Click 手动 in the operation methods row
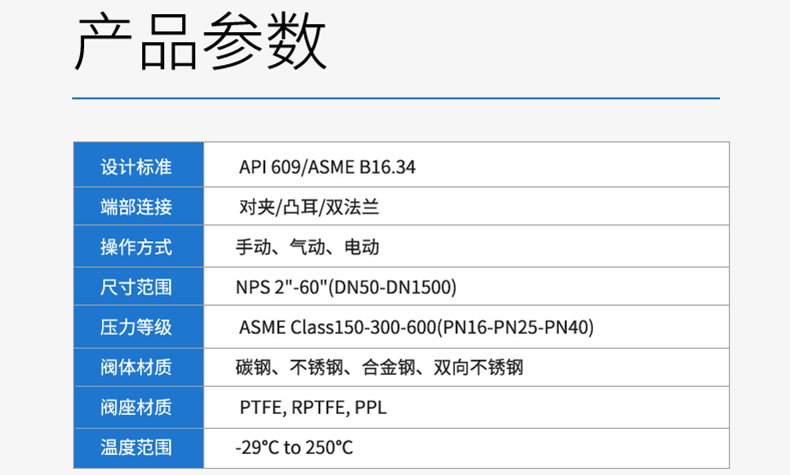The image size is (790, 475). [x=253, y=247]
